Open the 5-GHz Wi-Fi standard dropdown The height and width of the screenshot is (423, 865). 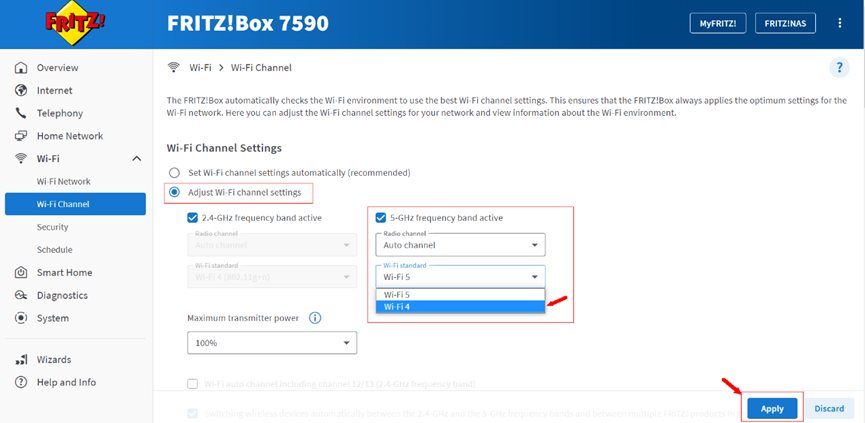pyautogui.click(x=461, y=276)
